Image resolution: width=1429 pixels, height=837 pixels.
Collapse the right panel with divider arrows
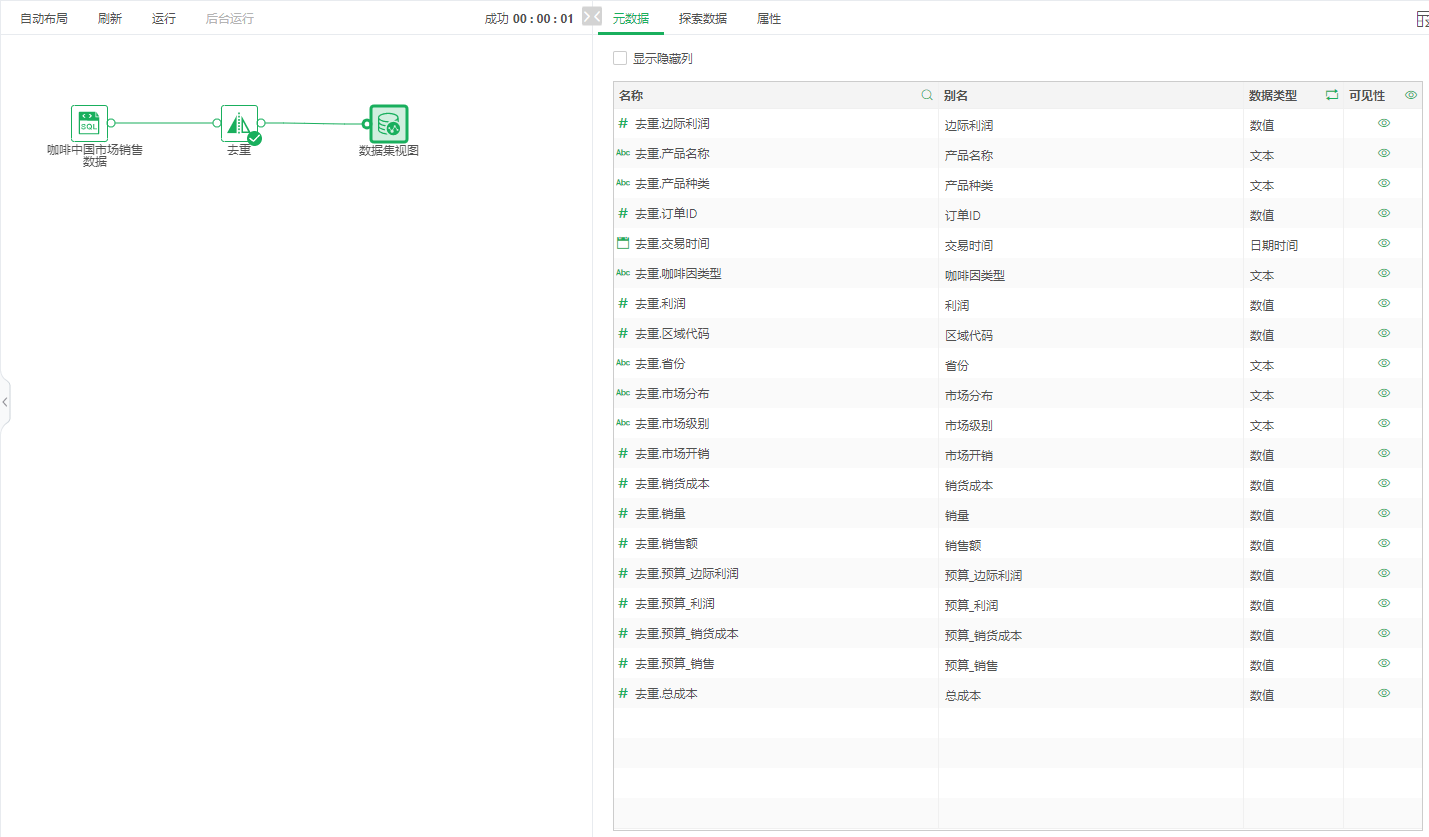pos(592,17)
